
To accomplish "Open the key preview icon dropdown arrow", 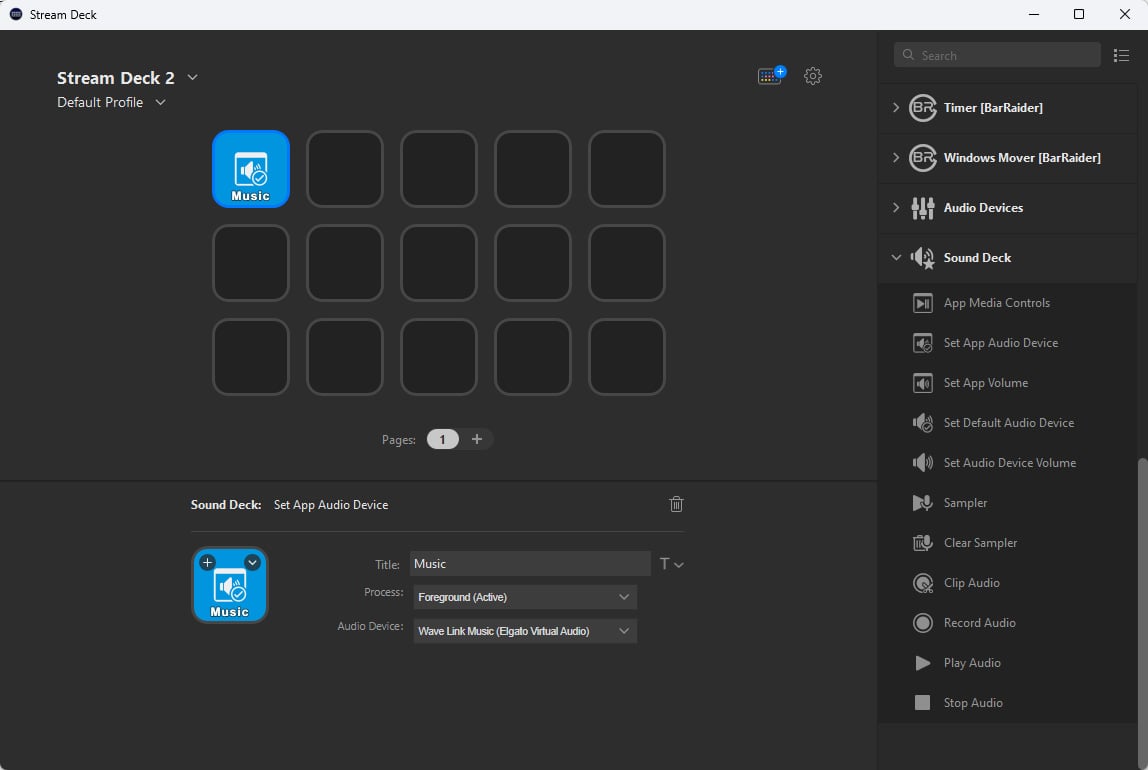I will [x=252, y=562].
